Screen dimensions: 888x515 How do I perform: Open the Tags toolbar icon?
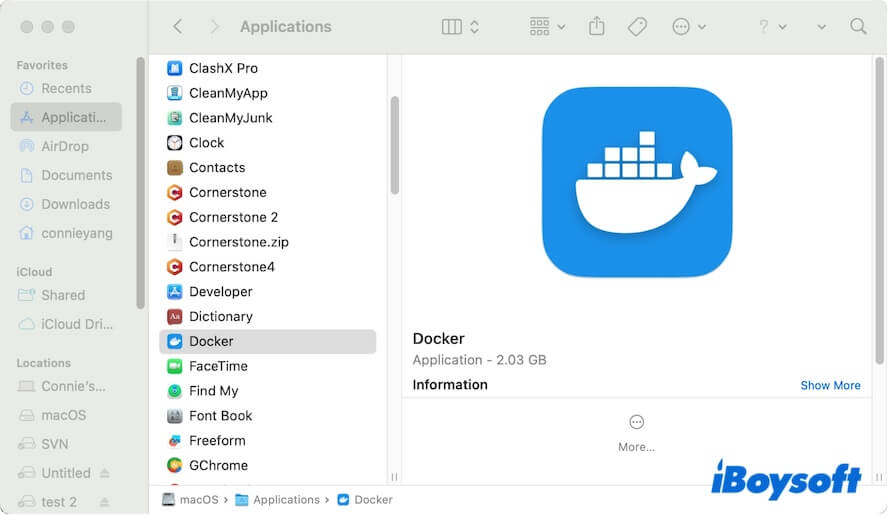[x=637, y=27]
